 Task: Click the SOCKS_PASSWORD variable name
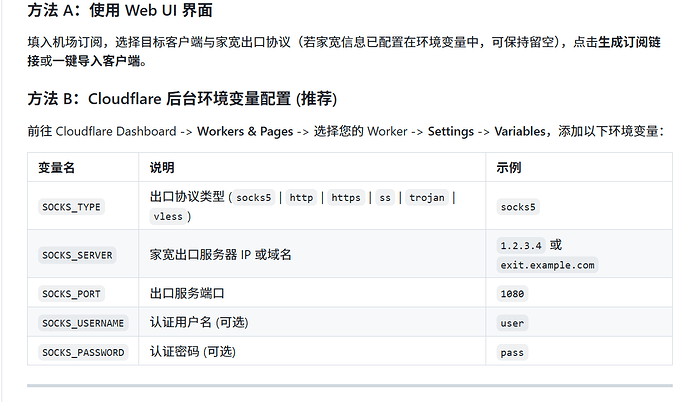83,352
